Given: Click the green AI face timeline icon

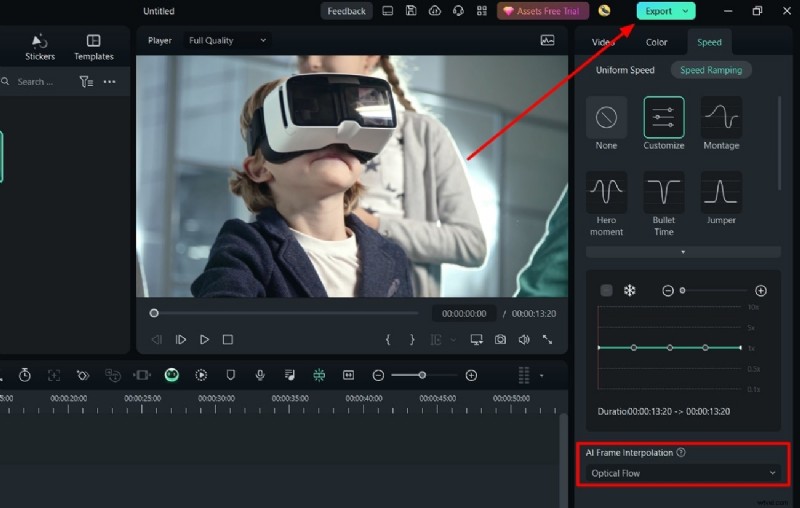Looking at the screenshot, I should click(x=172, y=375).
